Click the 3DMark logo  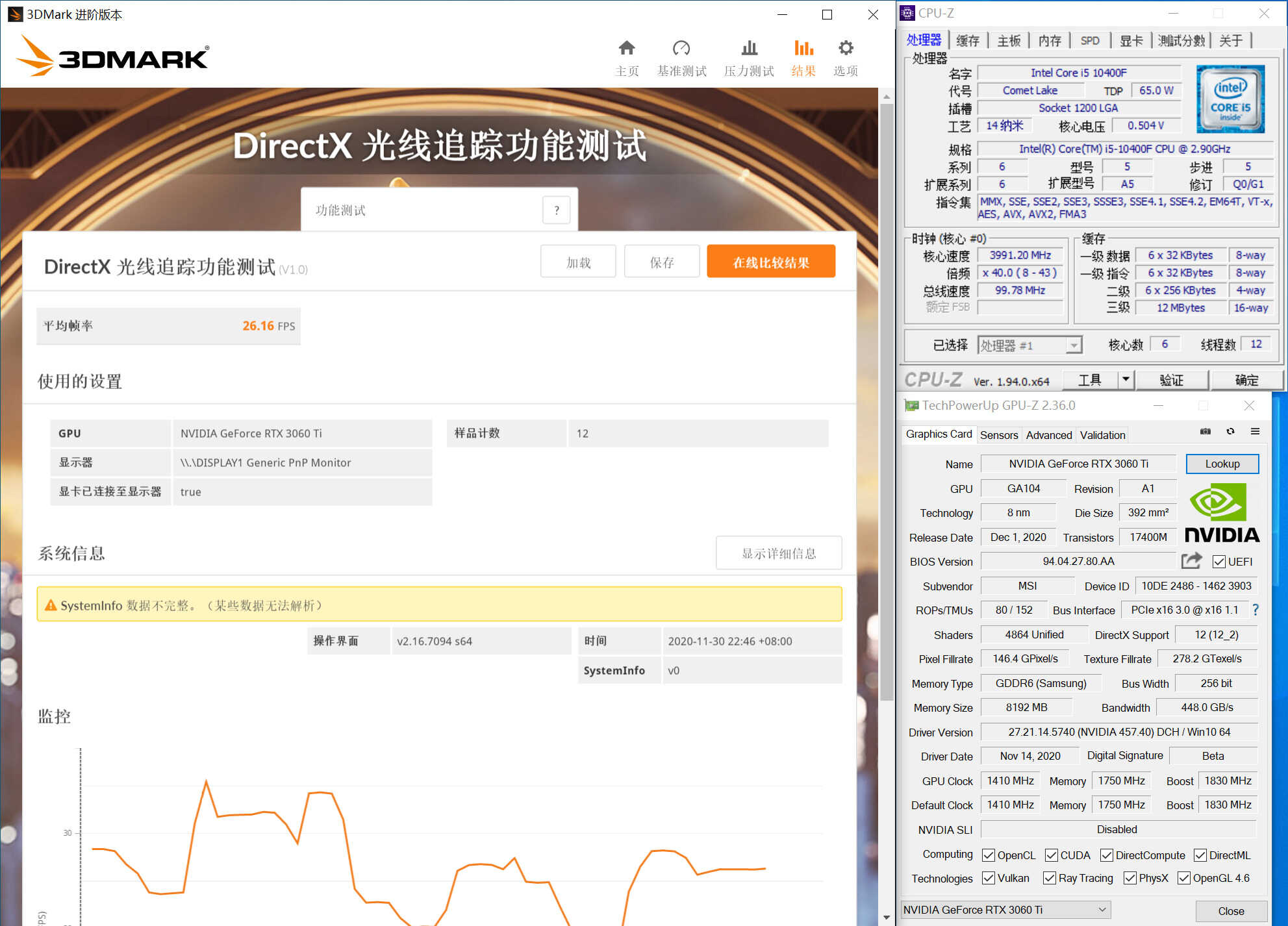click(x=112, y=55)
